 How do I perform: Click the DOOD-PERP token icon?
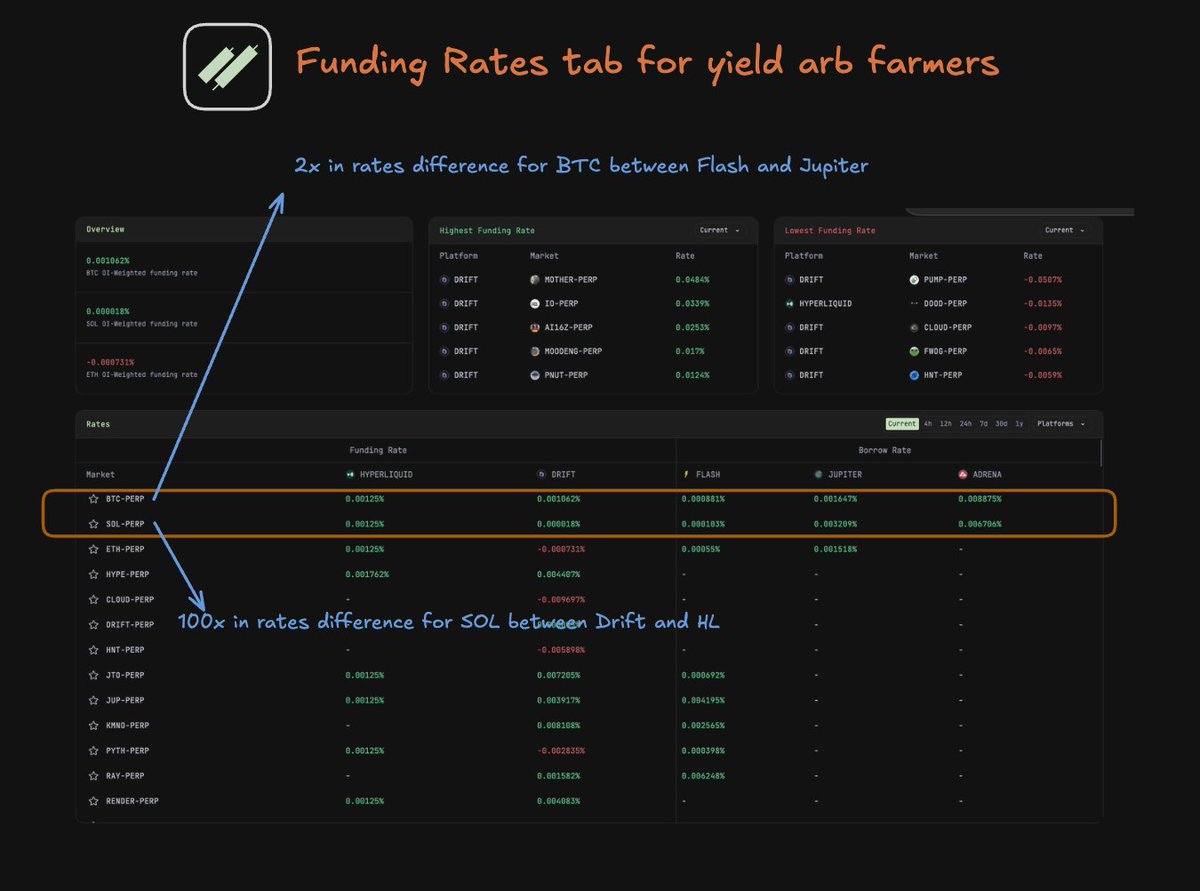tap(914, 304)
